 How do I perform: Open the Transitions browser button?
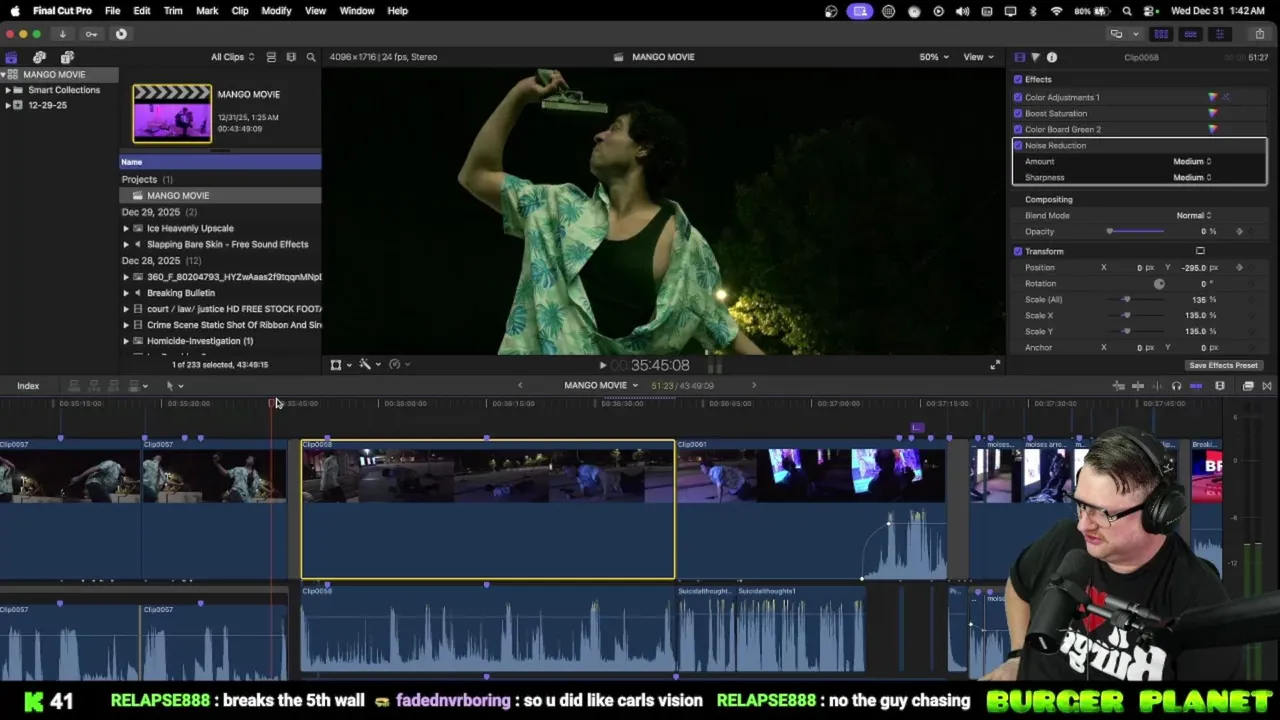[x=1267, y=386]
